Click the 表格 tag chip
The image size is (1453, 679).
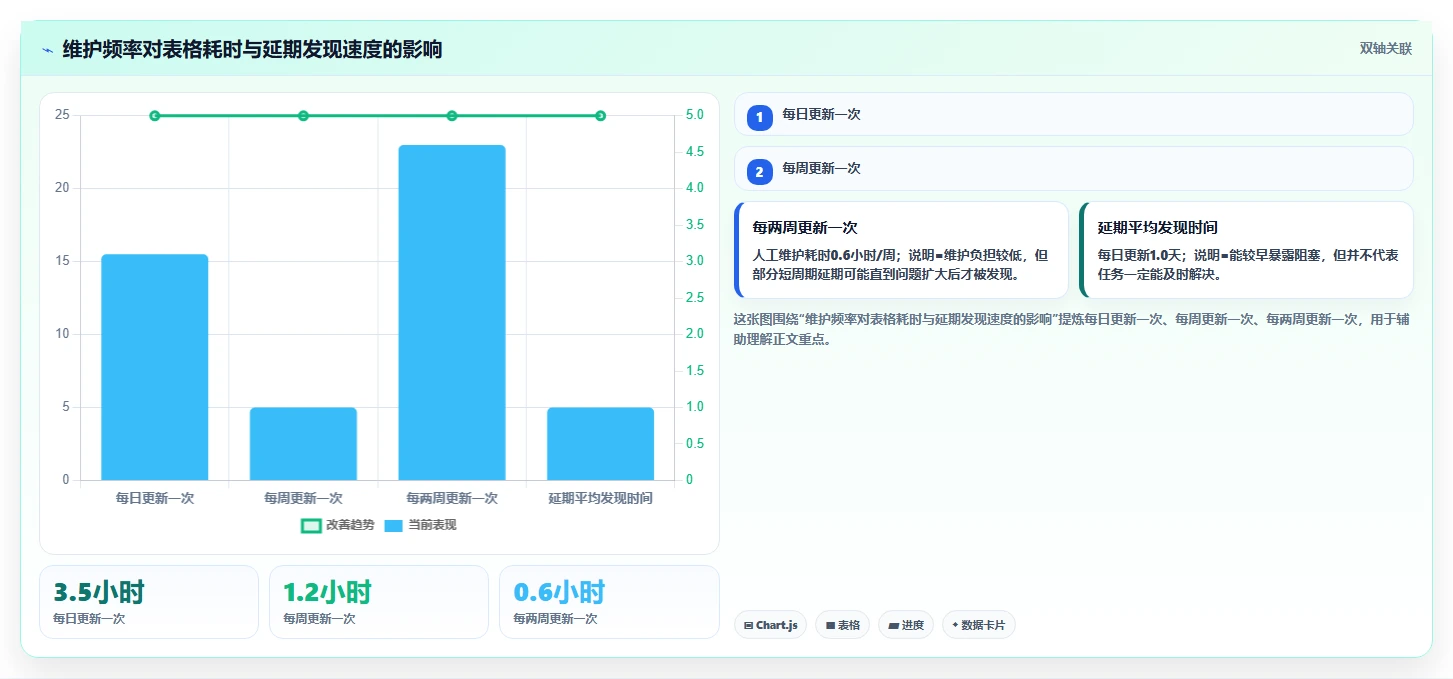click(843, 625)
